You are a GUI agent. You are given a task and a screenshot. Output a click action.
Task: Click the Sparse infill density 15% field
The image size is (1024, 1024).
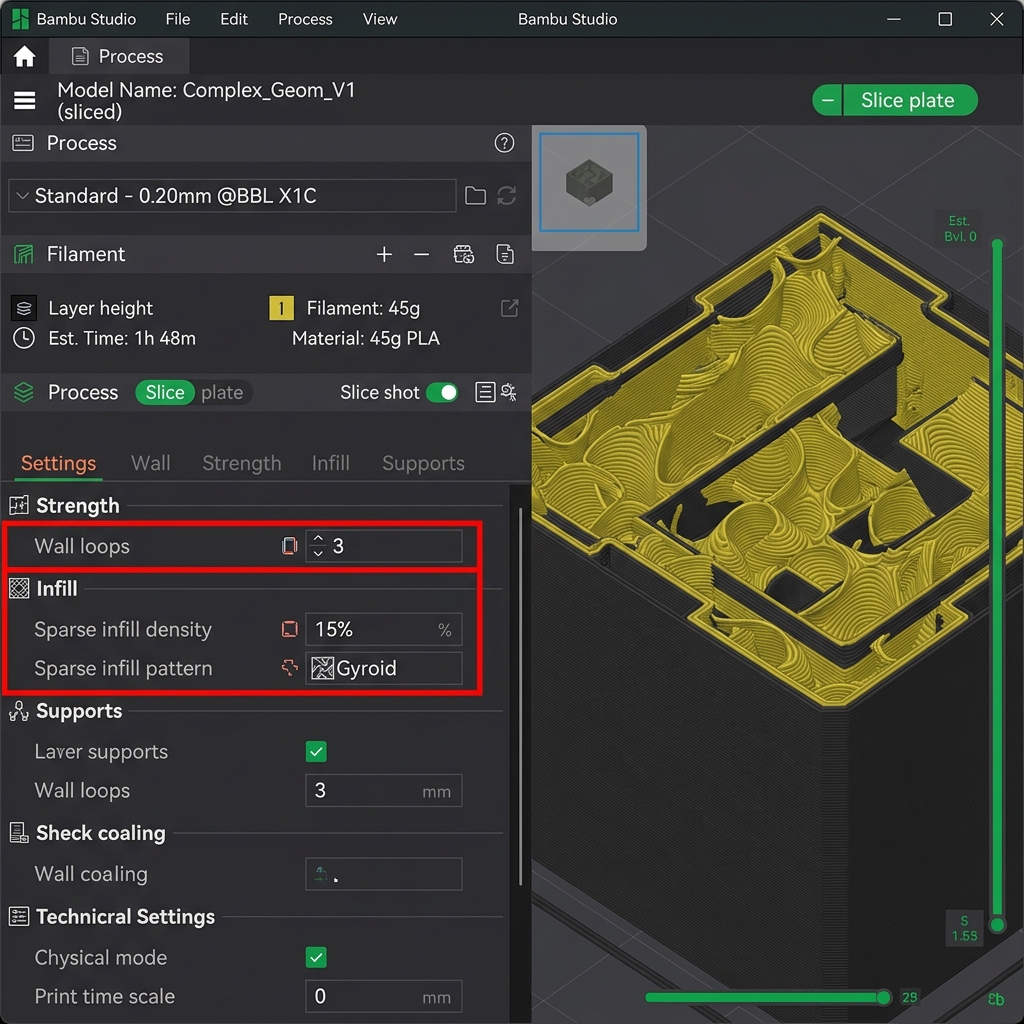click(383, 630)
